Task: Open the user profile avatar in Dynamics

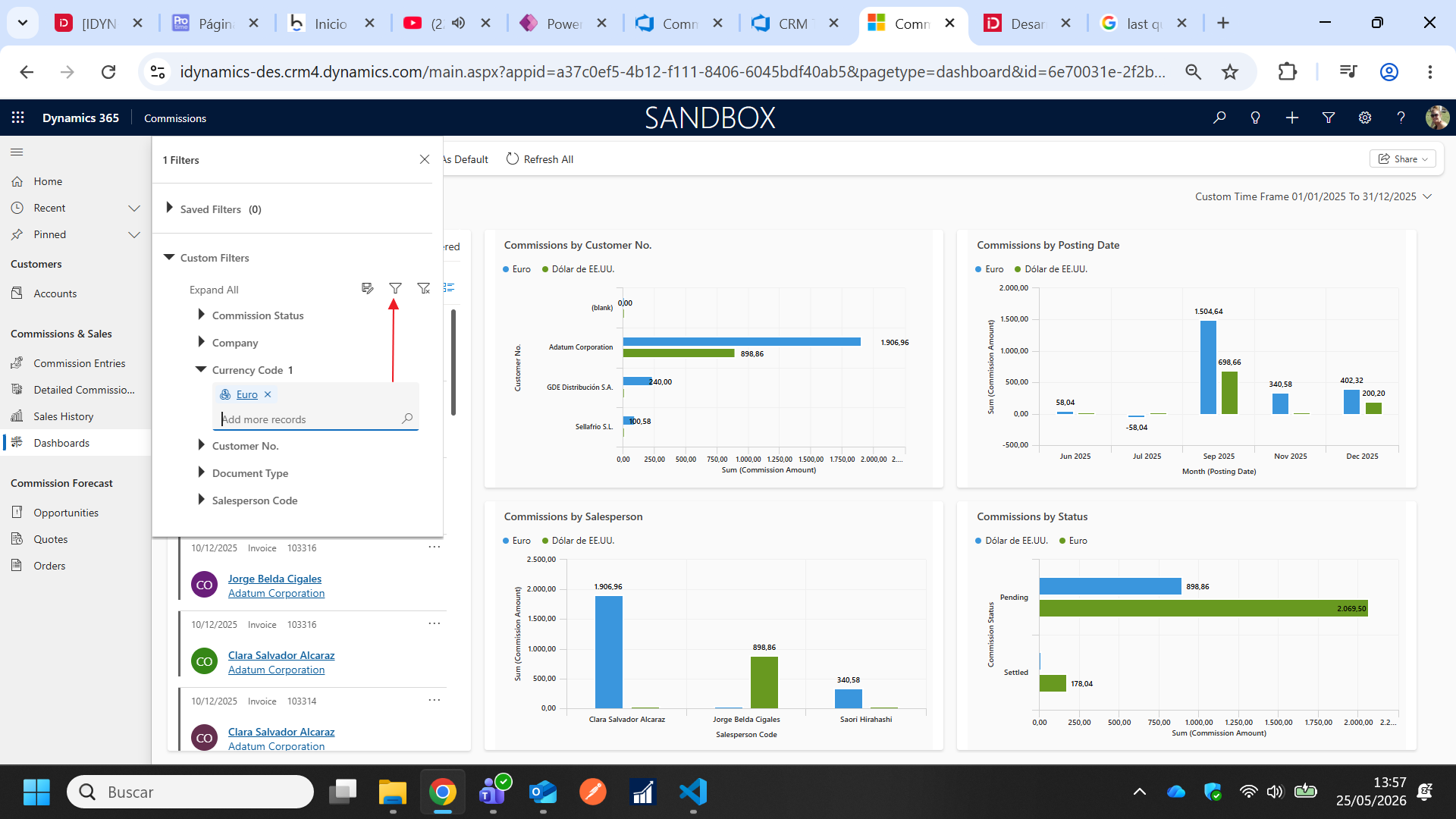Action: [x=1437, y=118]
